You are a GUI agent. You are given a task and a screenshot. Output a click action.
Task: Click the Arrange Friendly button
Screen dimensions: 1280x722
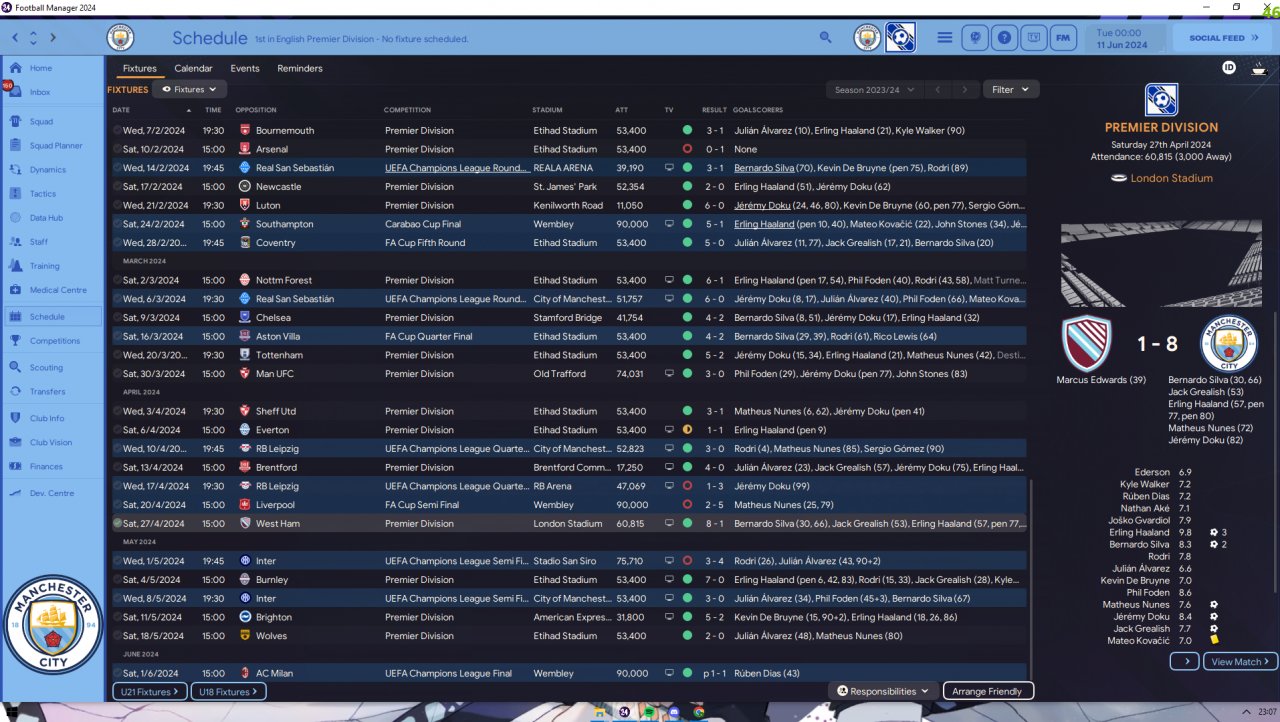tap(988, 691)
